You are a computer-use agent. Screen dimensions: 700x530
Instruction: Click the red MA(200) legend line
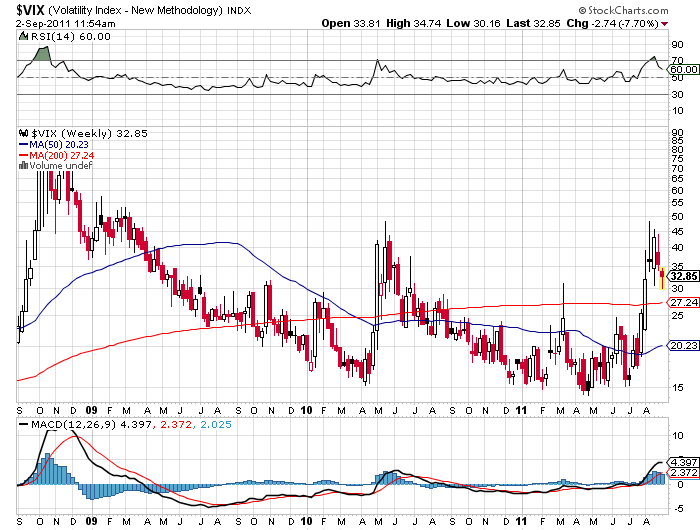[x=23, y=155]
